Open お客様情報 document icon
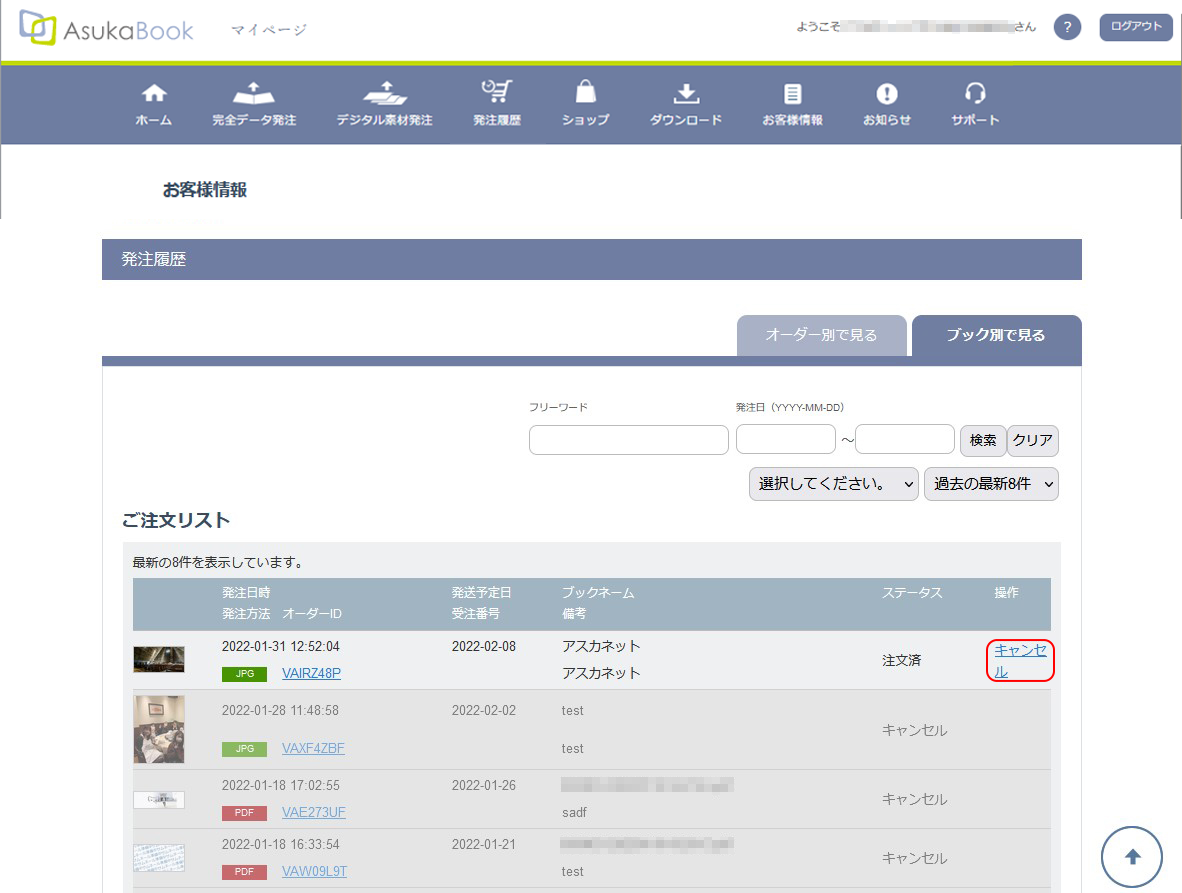The image size is (1182, 893). [x=792, y=94]
